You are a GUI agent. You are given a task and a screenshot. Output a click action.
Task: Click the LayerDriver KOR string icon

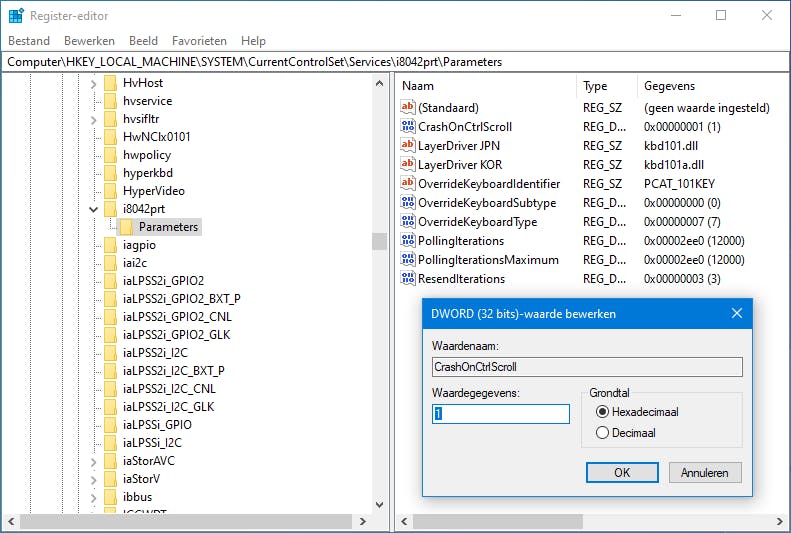point(408,164)
